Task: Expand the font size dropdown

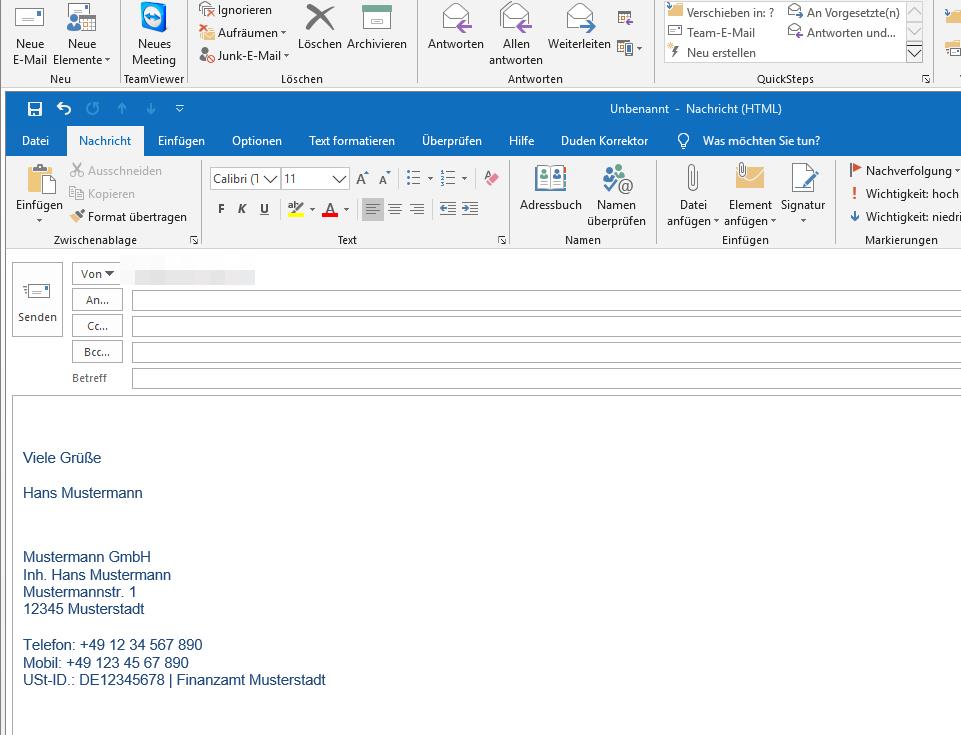Action: pyautogui.click(x=339, y=179)
